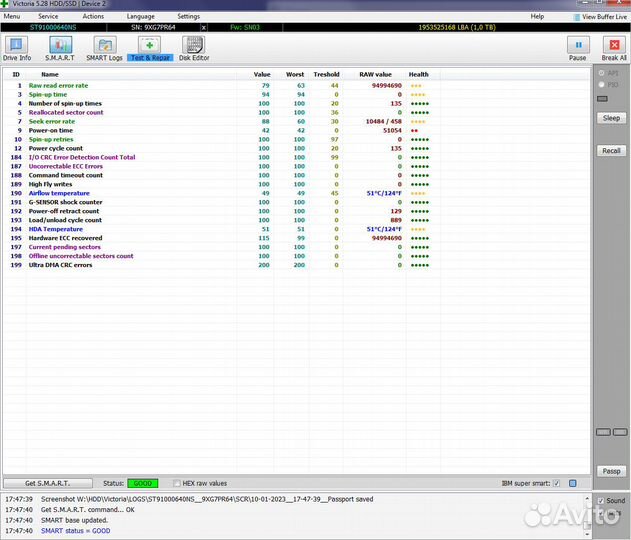Sort table by Health column header
Image resolution: width=631 pixels, height=540 pixels.
[x=418, y=74]
